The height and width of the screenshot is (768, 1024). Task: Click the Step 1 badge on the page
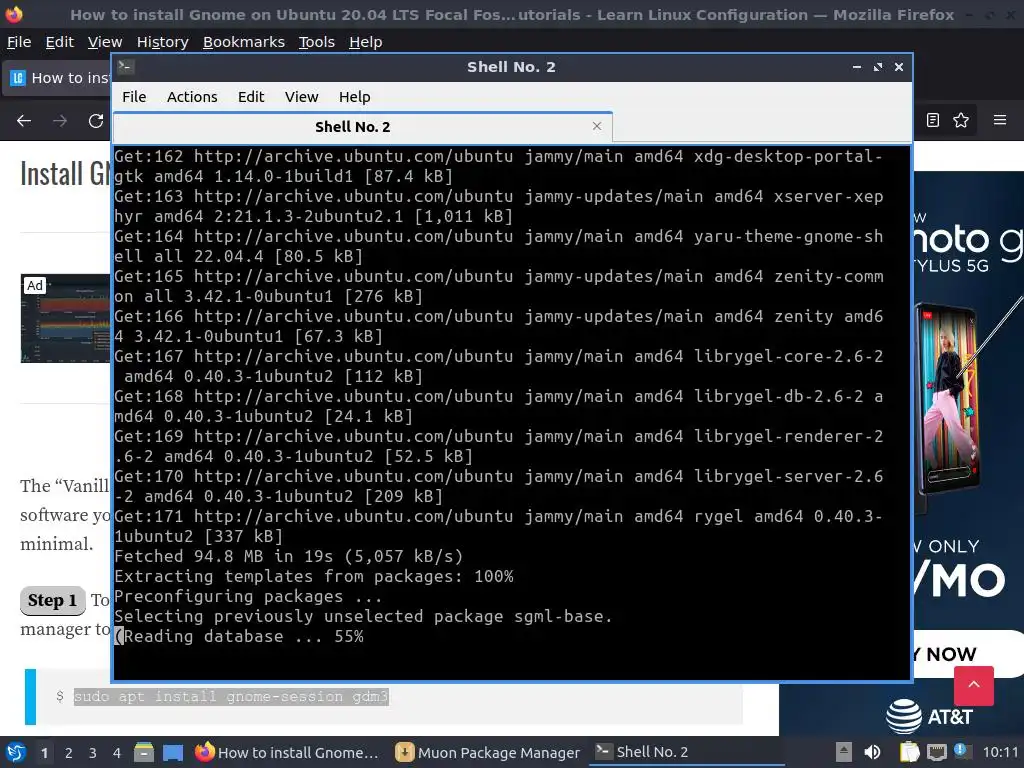(53, 601)
